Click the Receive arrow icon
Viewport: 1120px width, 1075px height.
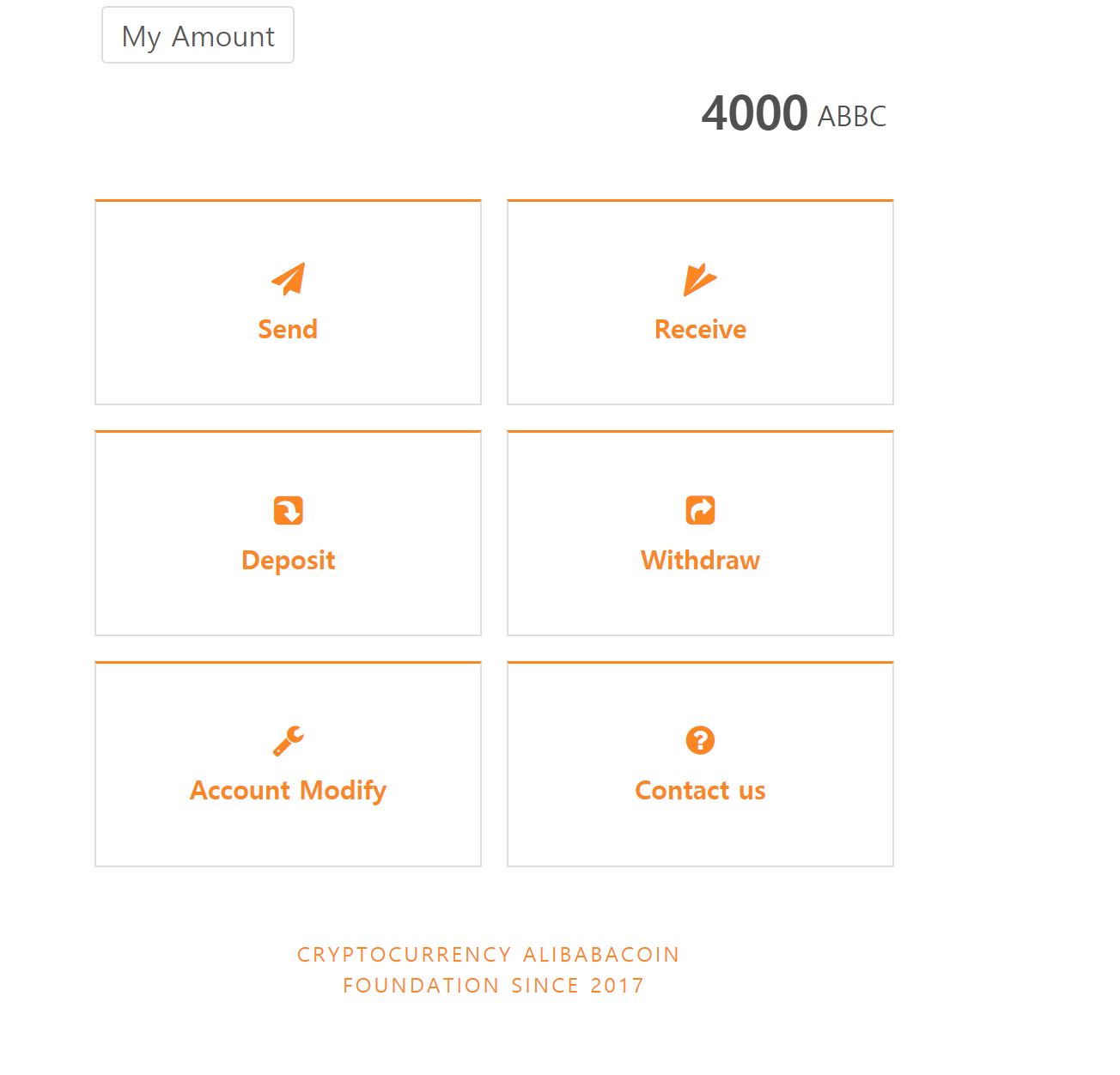coord(700,278)
